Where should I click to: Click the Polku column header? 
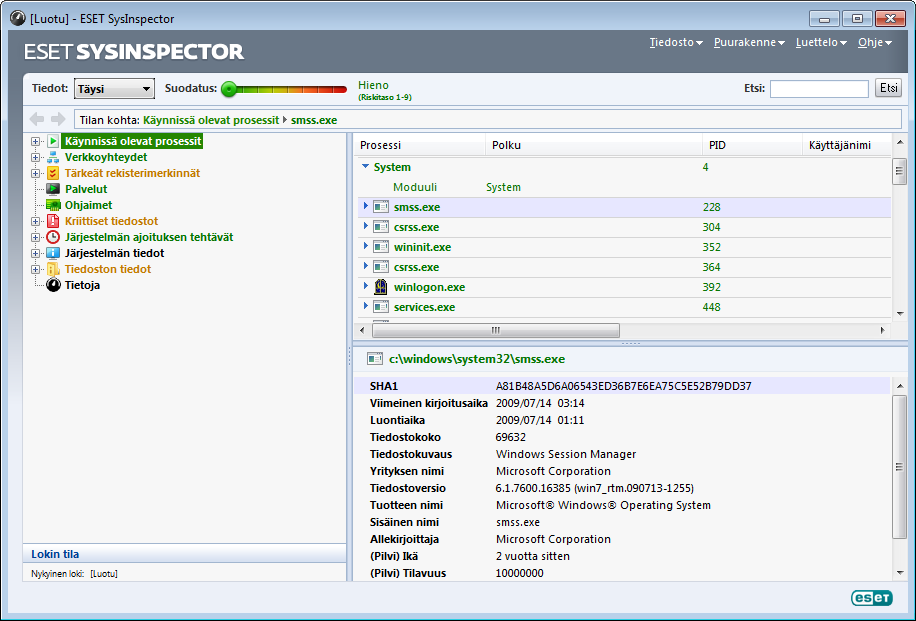point(594,145)
